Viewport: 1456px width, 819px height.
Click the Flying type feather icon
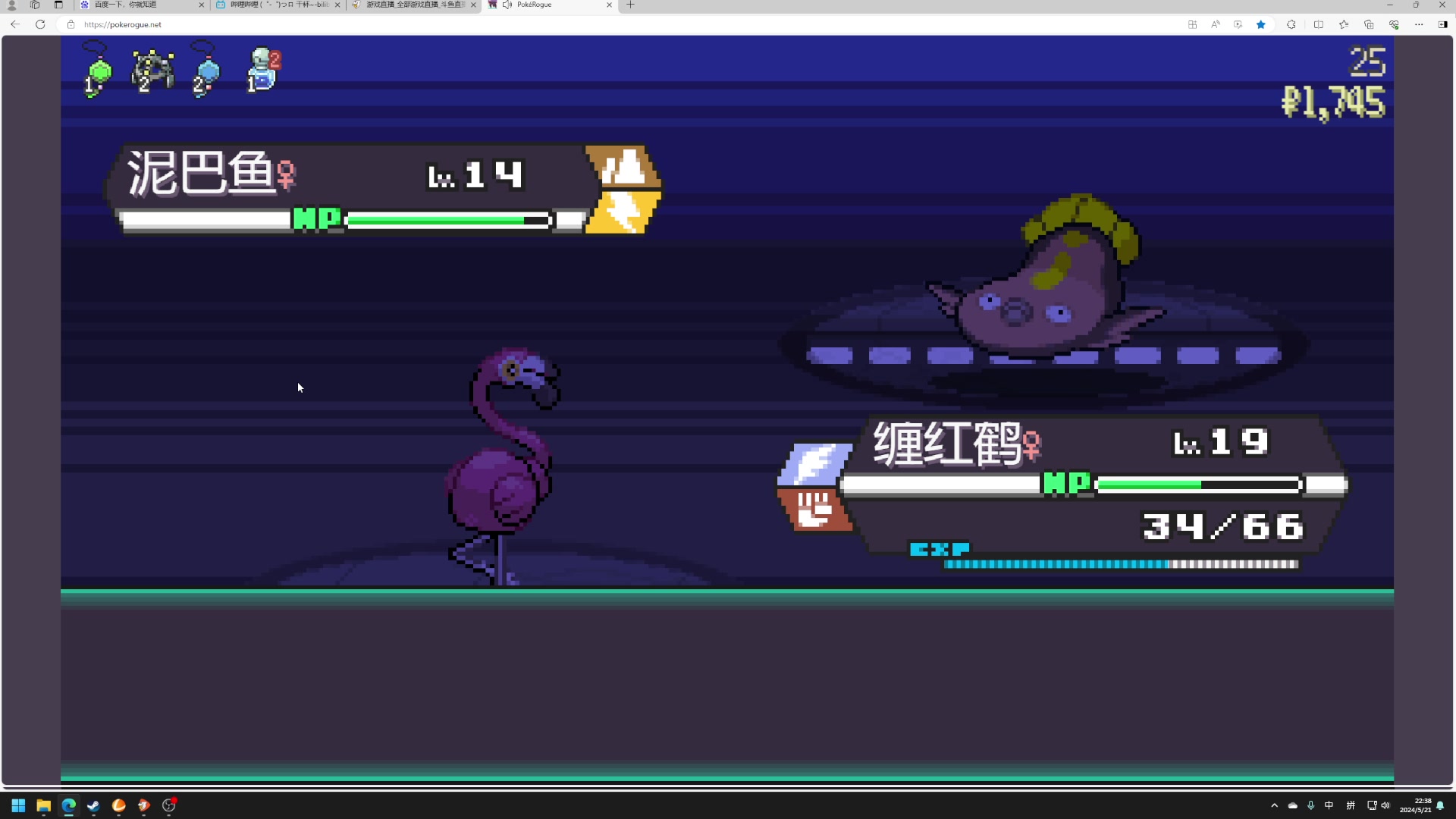click(x=815, y=463)
